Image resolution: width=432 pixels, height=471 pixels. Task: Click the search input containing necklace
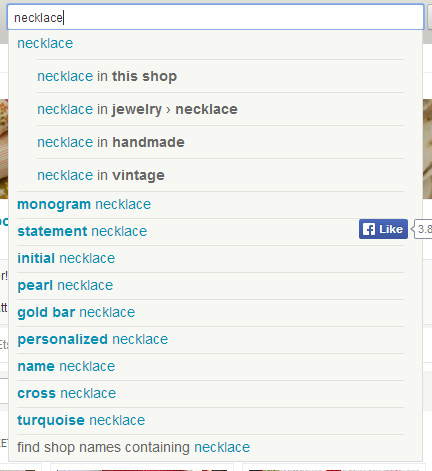(215, 17)
